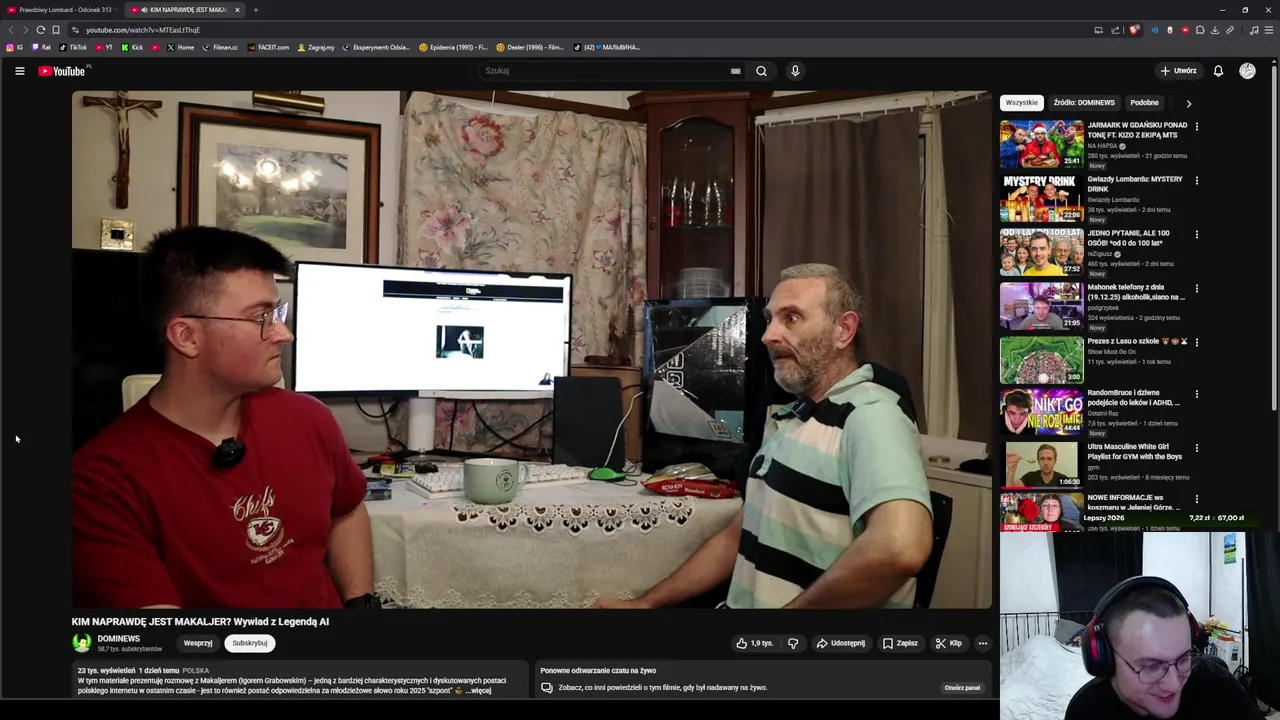Reload the page

[40, 30]
